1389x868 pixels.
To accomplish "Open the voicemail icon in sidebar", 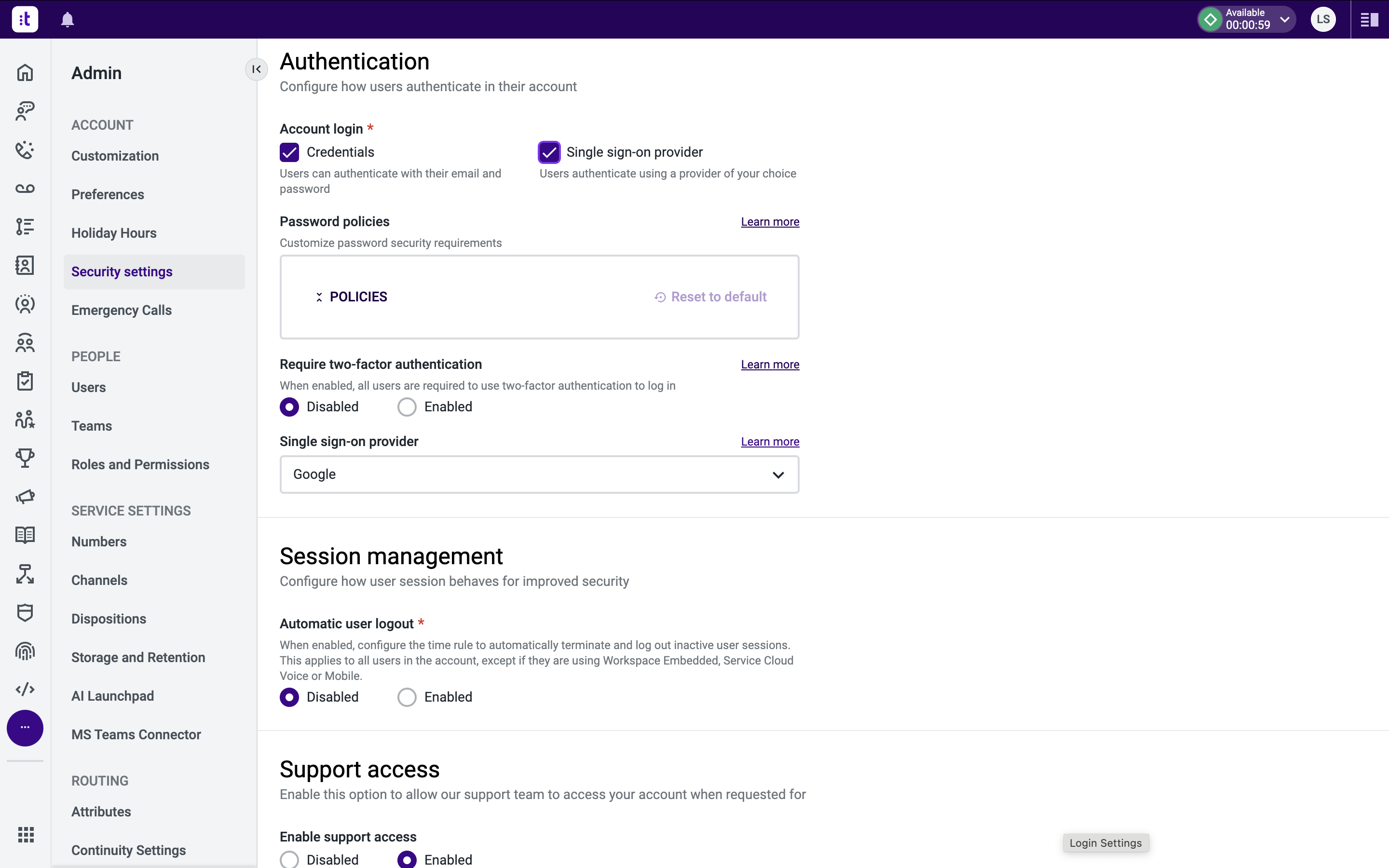I will pos(25,188).
